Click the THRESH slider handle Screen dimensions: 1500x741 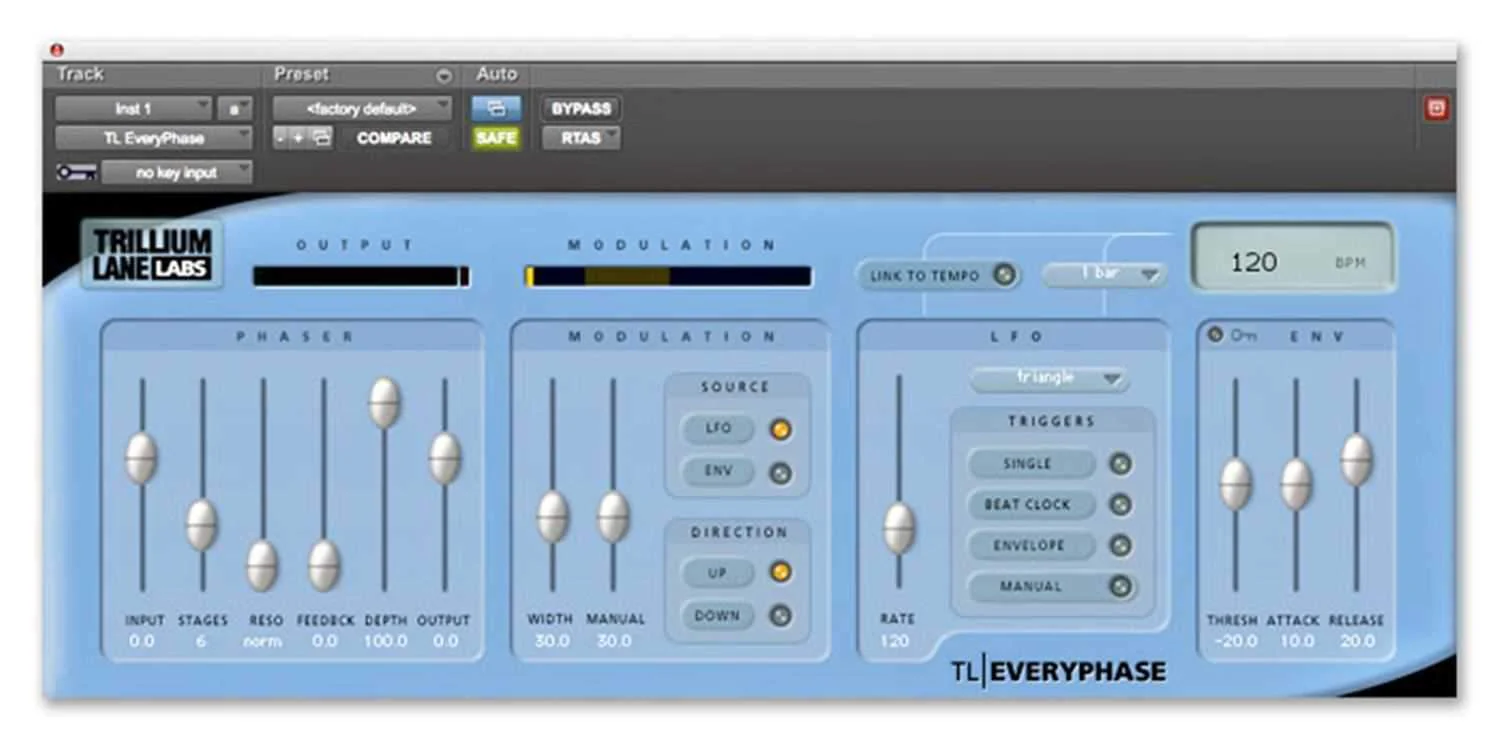click(x=1236, y=484)
